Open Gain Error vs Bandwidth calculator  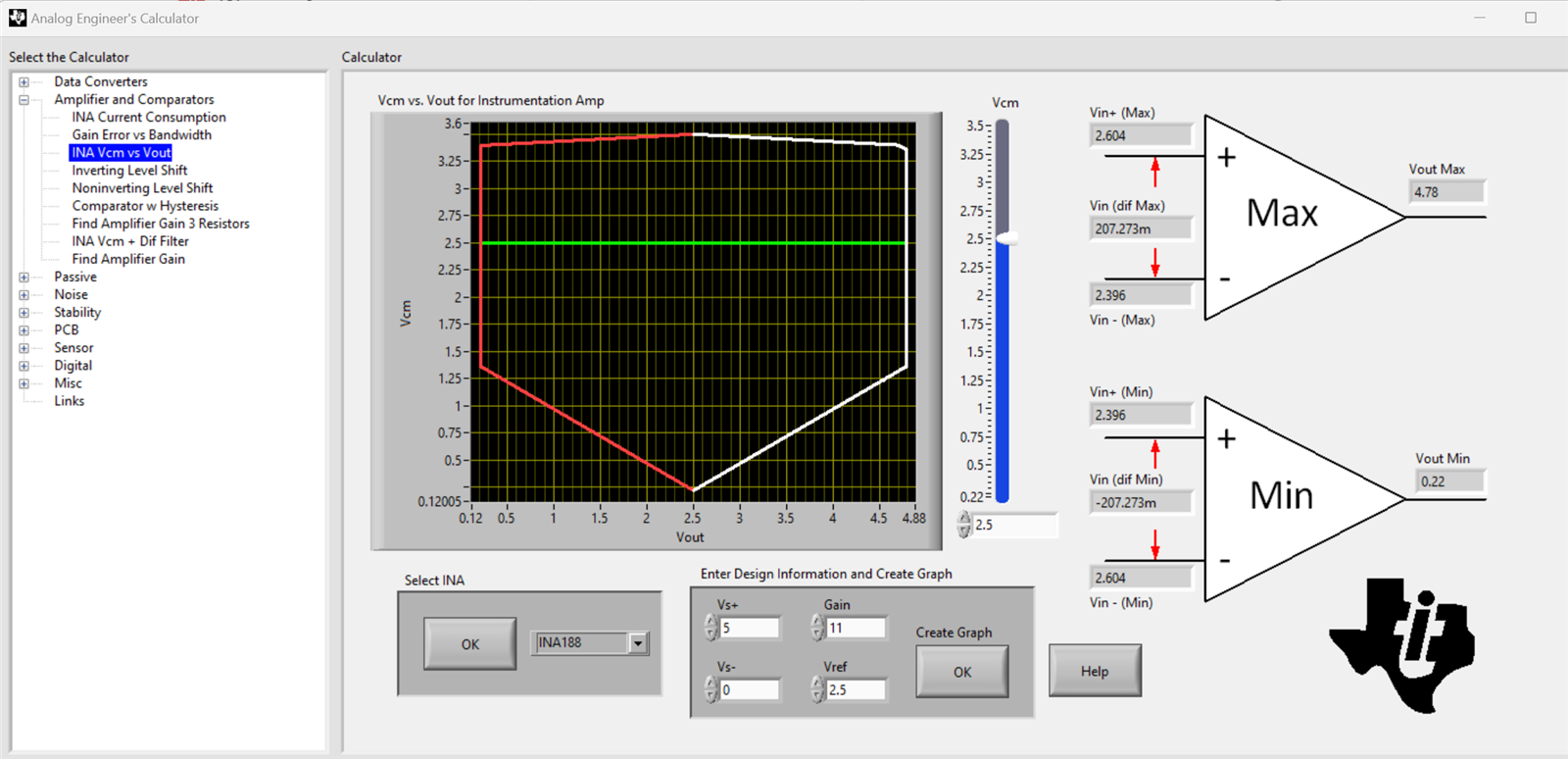141,135
